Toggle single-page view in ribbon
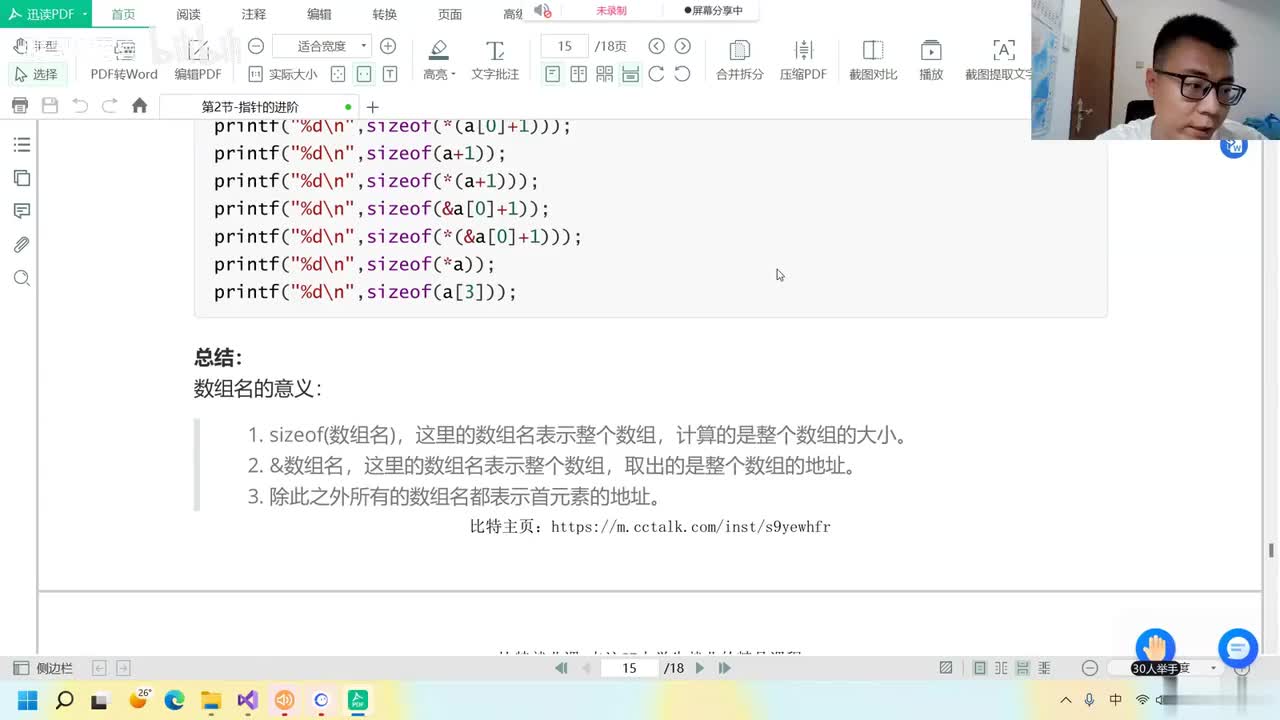The image size is (1280, 720). point(552,74)
